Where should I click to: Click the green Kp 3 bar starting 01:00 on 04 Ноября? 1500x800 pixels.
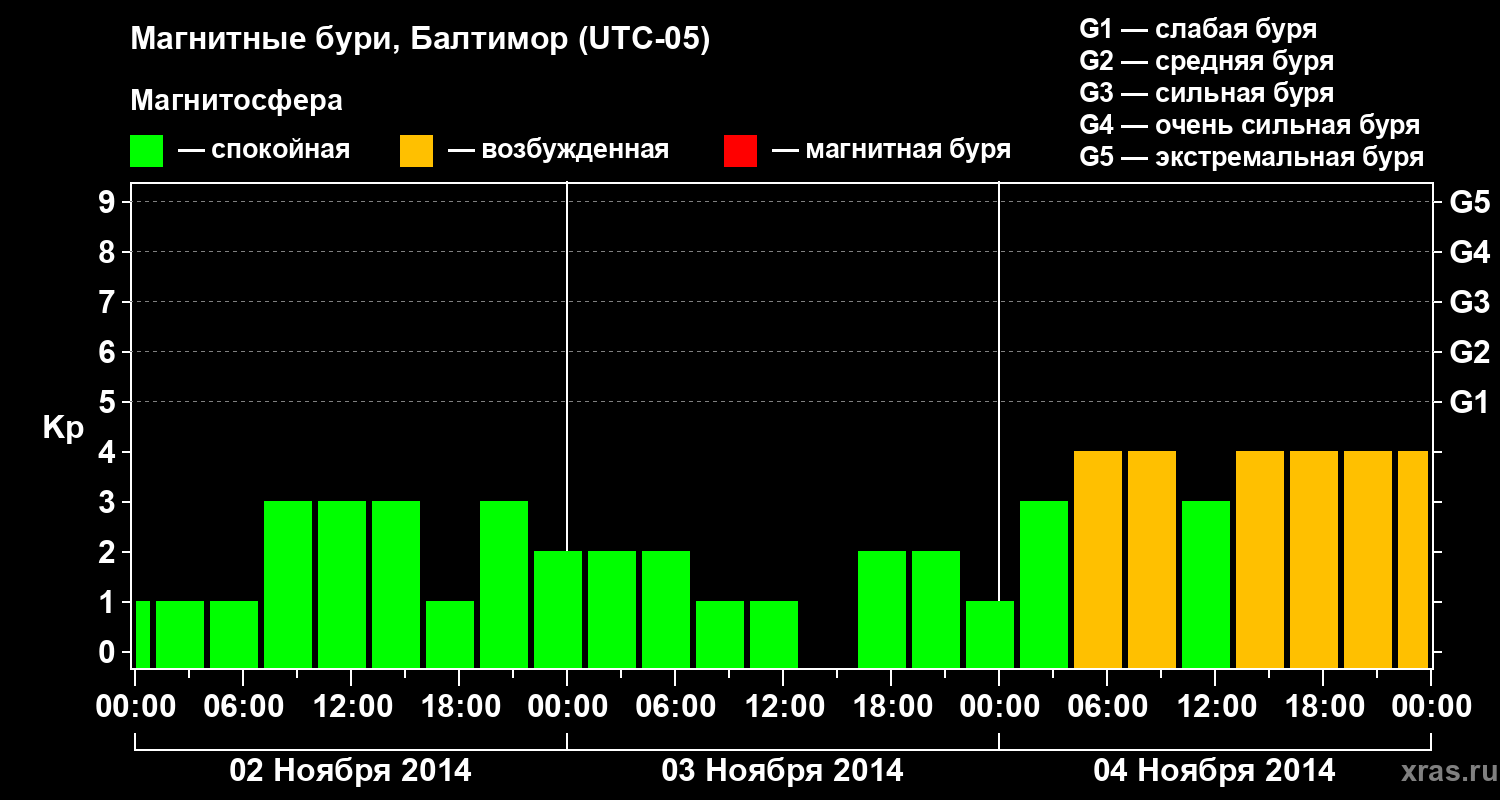1044,584
